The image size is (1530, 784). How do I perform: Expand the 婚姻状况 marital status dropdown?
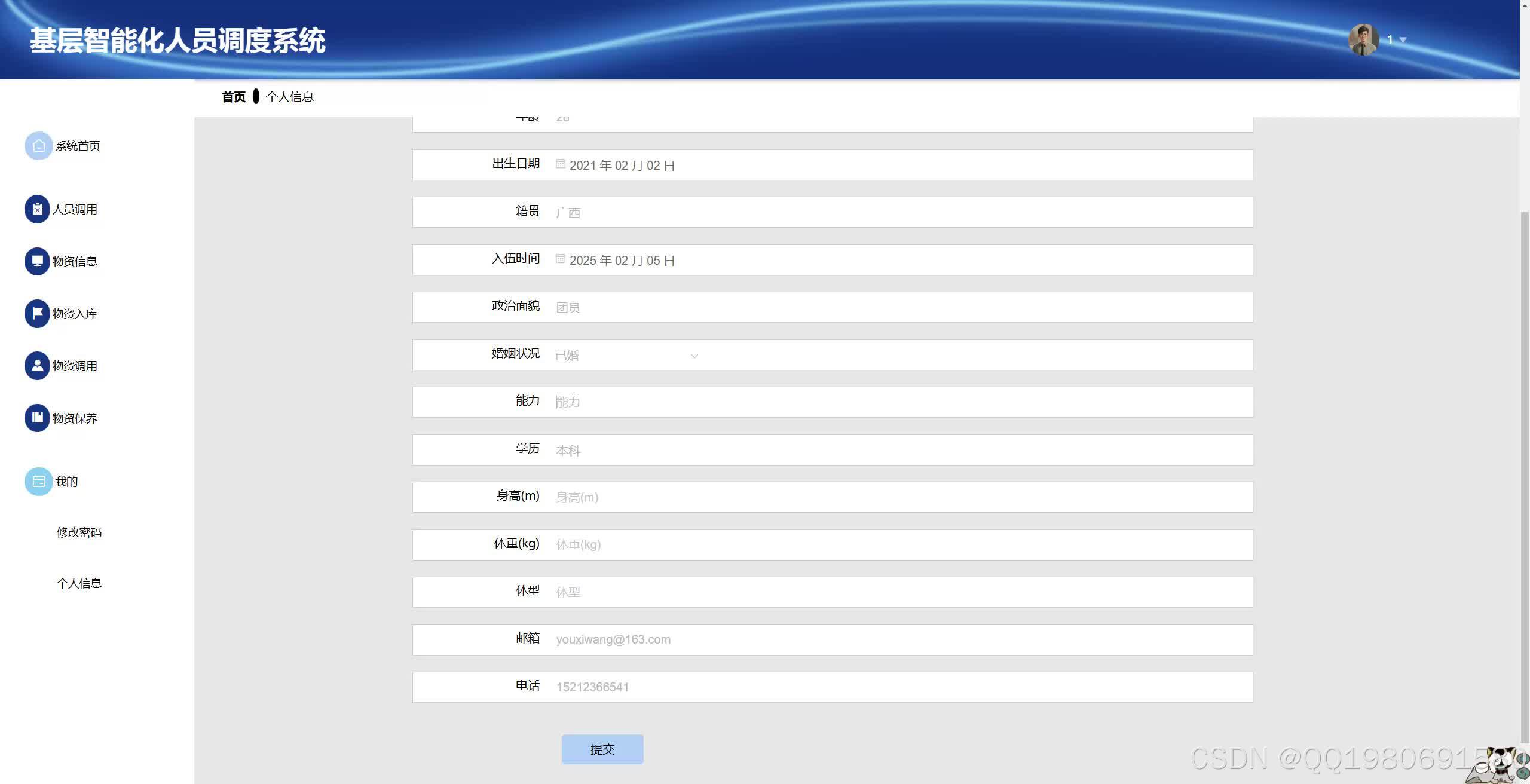click(x=694, y=355)
